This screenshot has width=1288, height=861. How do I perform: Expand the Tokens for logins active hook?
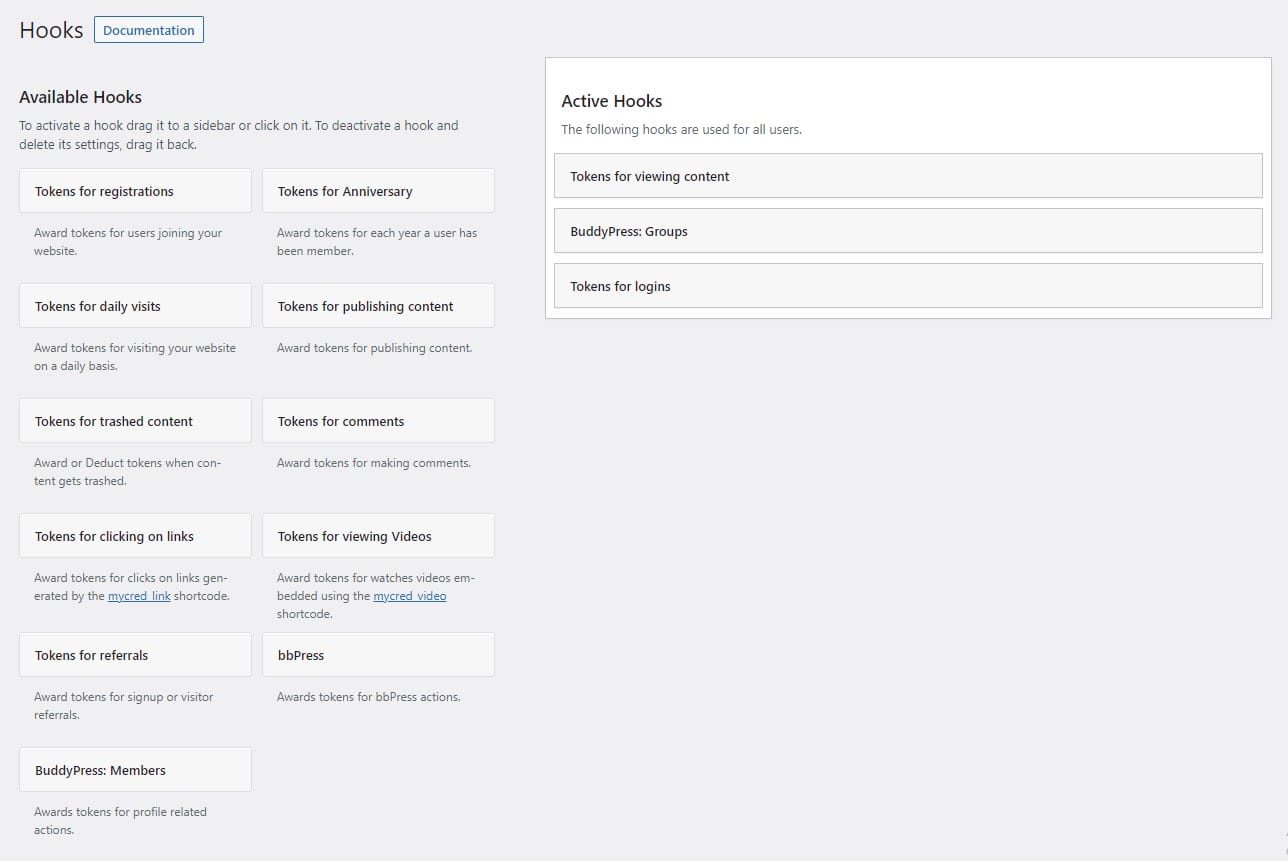click(908, 286)
